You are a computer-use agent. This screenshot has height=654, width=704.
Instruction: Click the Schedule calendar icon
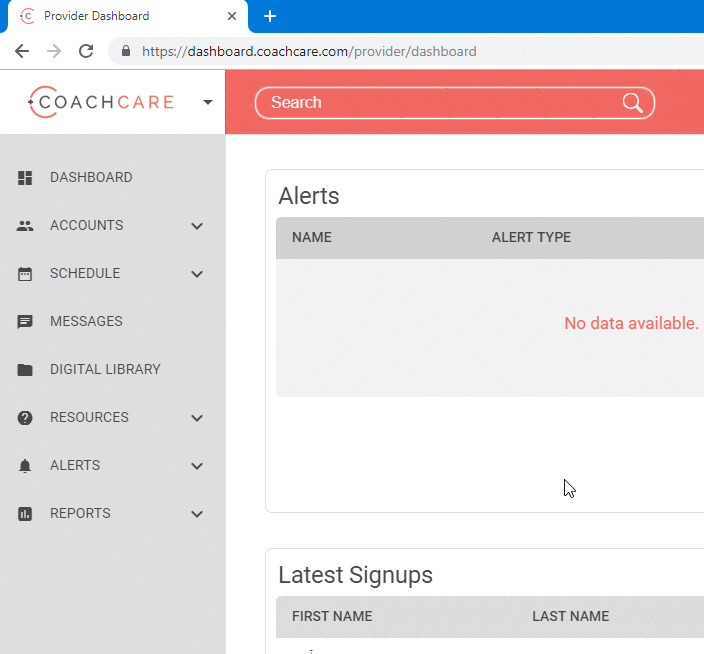tap(25, 274)
